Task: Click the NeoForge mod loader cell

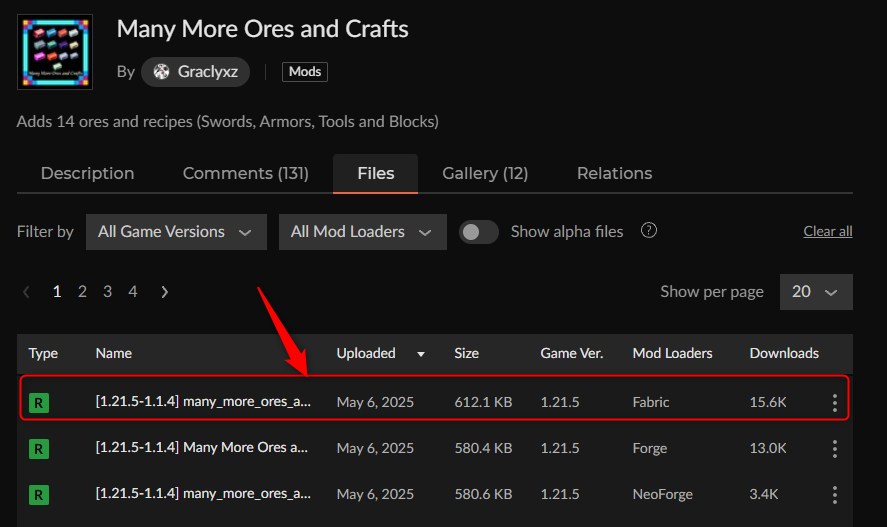Action: (x=662, y=494)
